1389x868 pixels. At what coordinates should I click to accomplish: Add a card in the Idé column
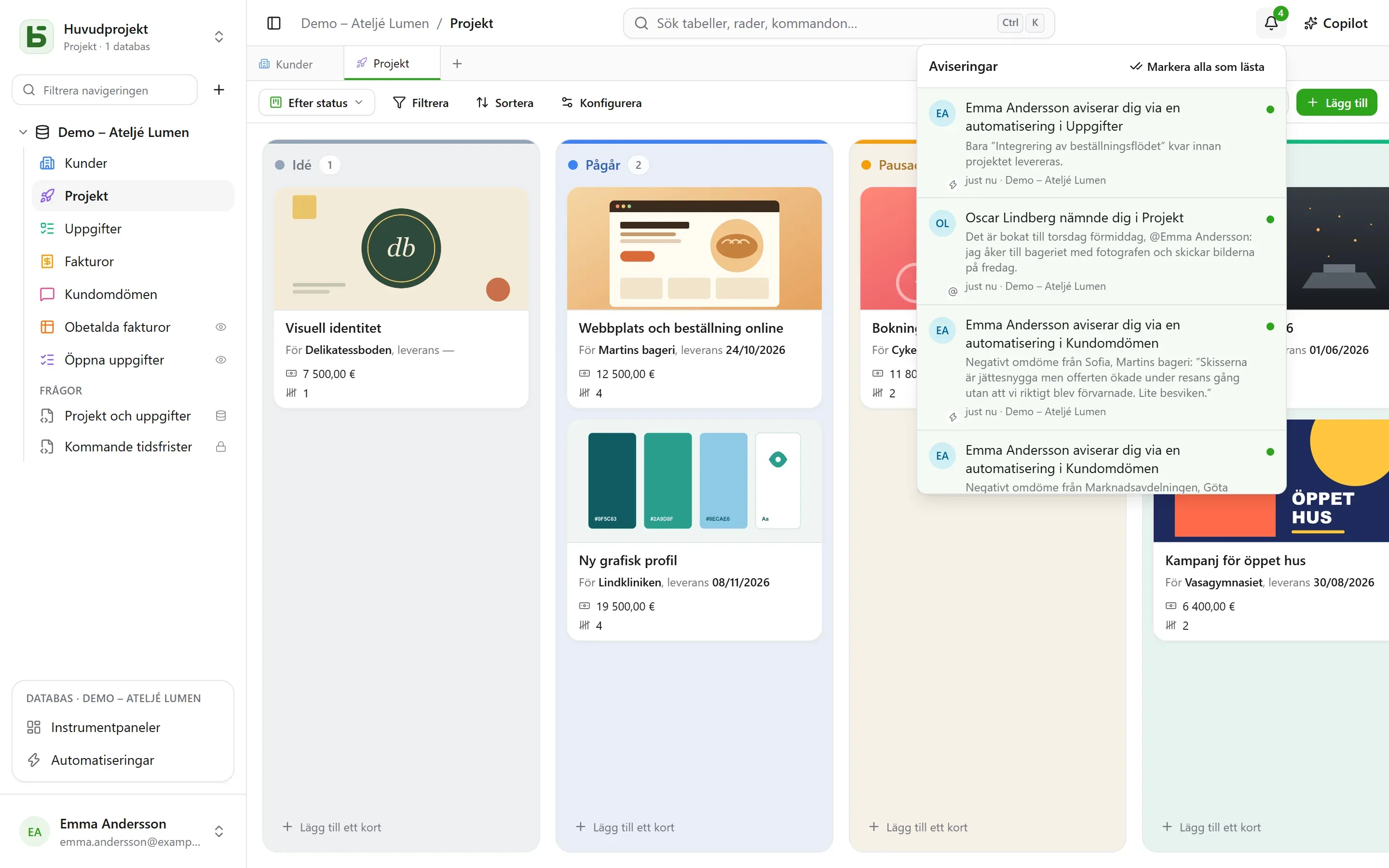[x=332, y=827]
